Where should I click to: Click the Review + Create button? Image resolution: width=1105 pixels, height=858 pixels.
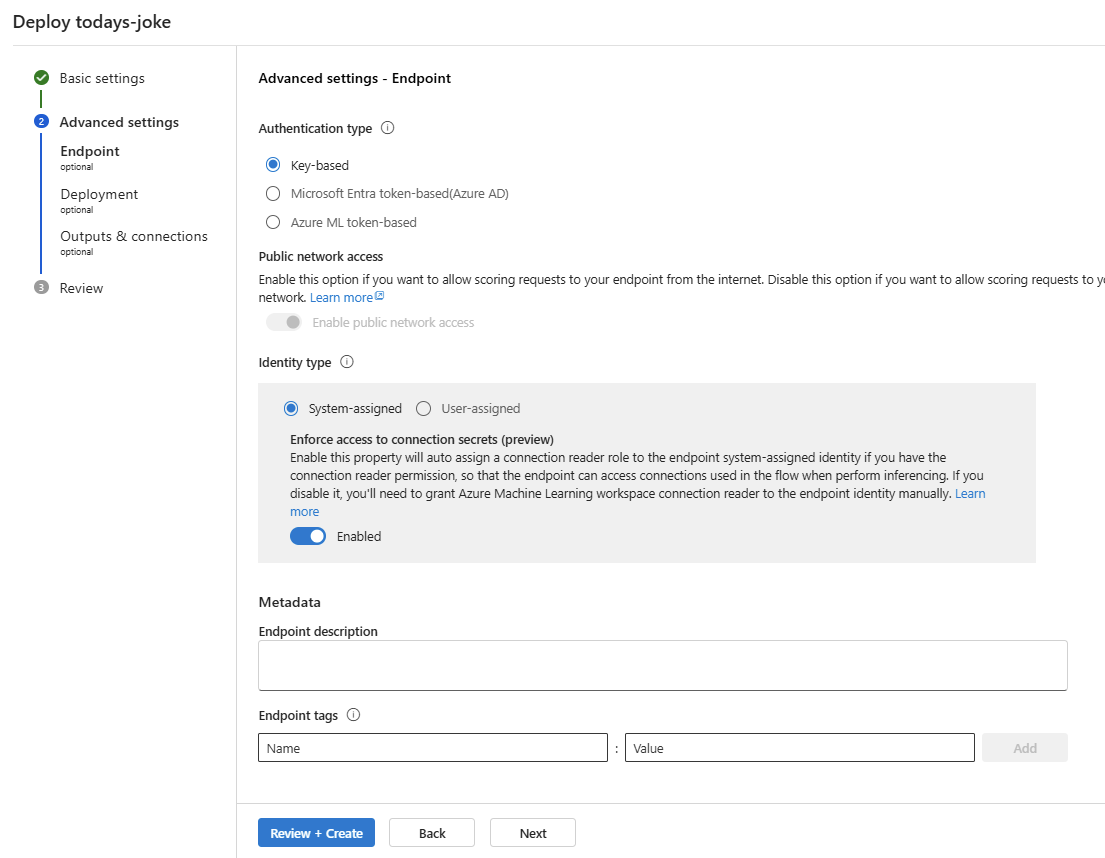tap(316, 833)
